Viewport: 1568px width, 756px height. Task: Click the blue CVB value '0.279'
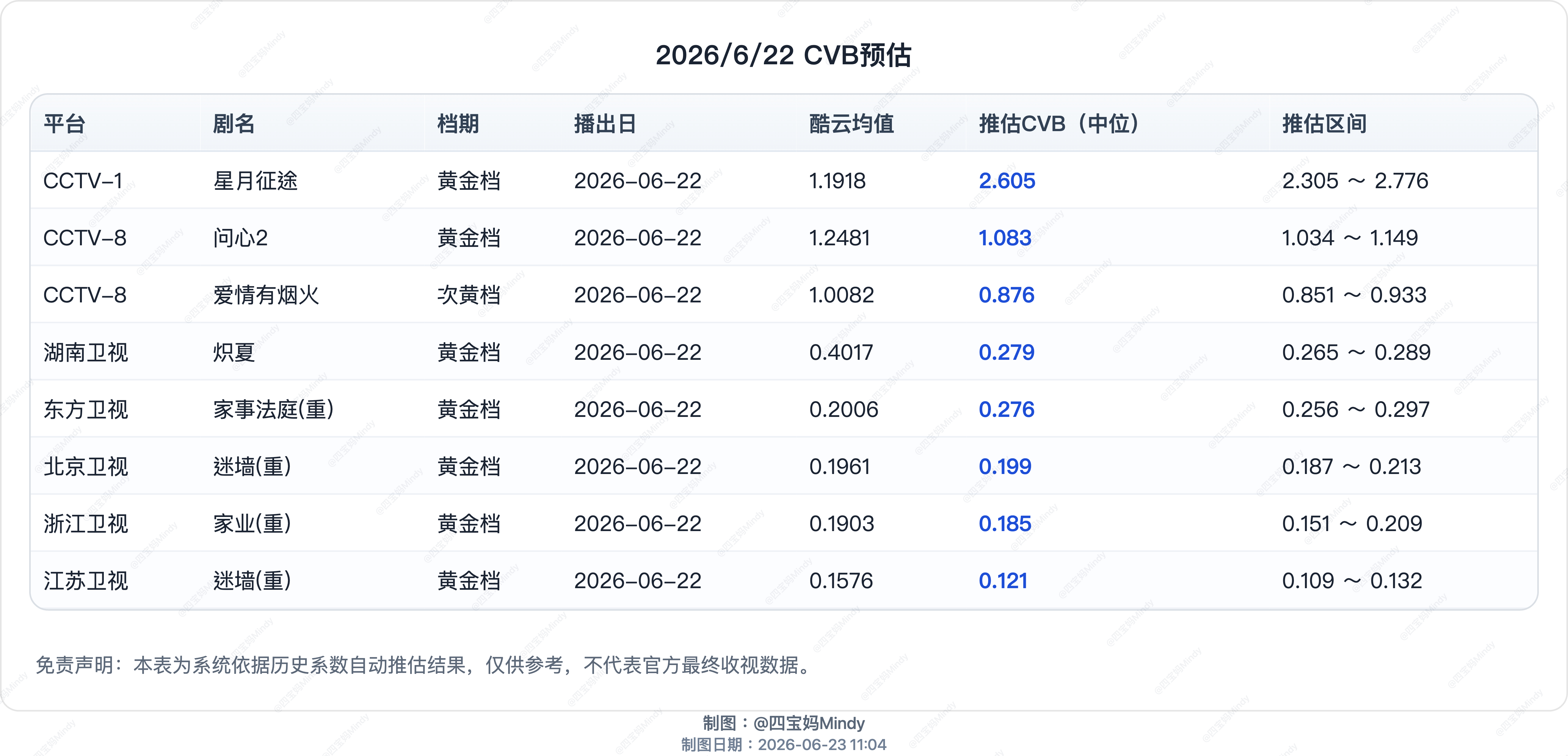[x=1006, y=353]
